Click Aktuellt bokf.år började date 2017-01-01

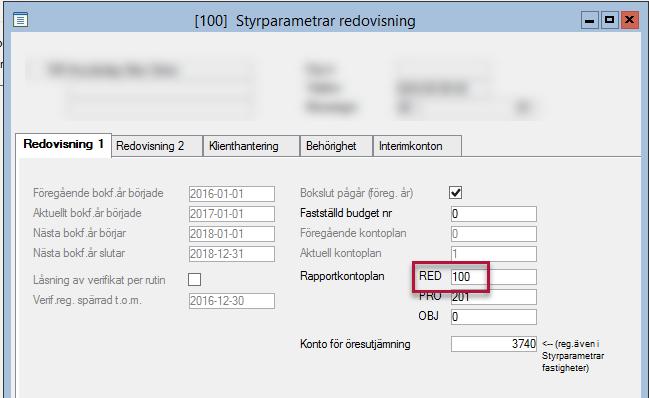pyautogui.click(x=232, y=214)
